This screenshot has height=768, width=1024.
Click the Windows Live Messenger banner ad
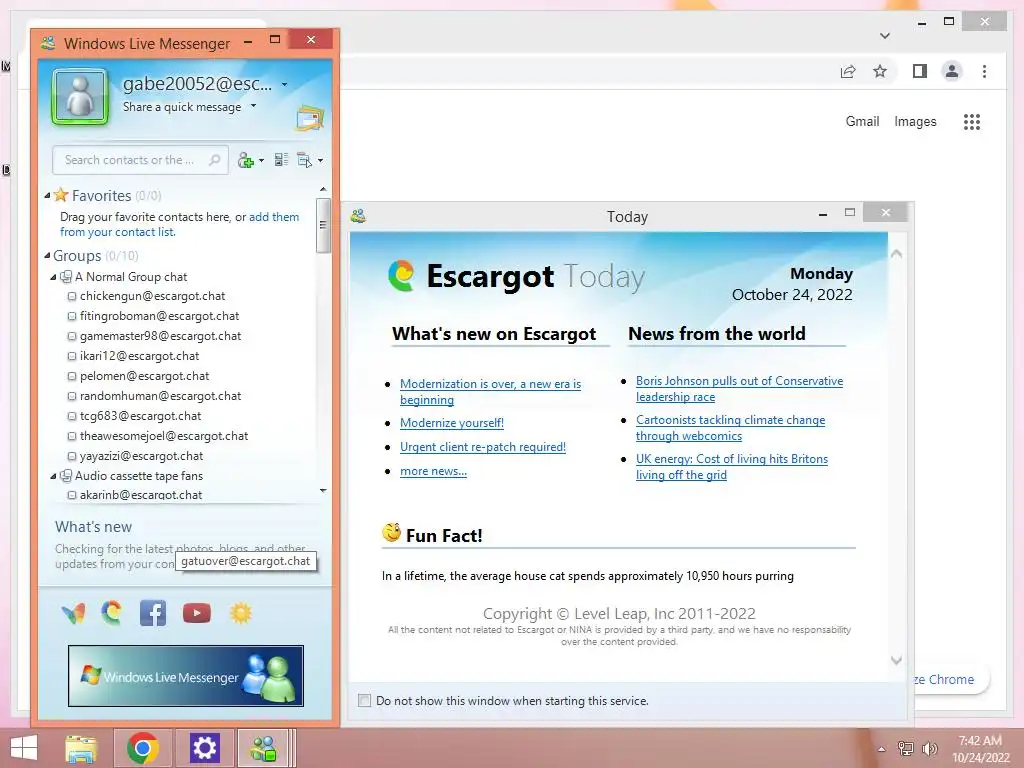185,676
